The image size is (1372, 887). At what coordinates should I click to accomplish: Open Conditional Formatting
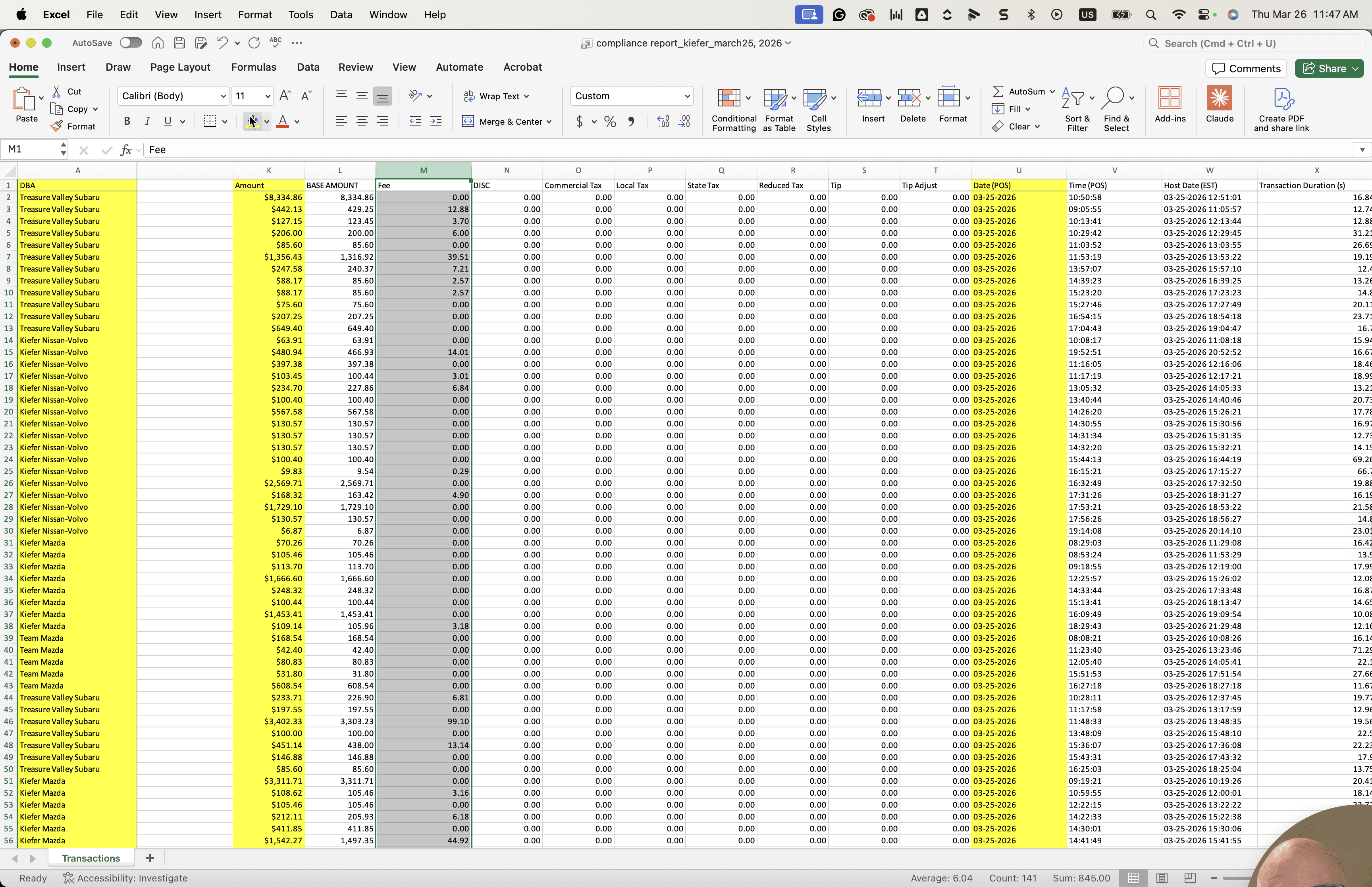coord(734,110)
